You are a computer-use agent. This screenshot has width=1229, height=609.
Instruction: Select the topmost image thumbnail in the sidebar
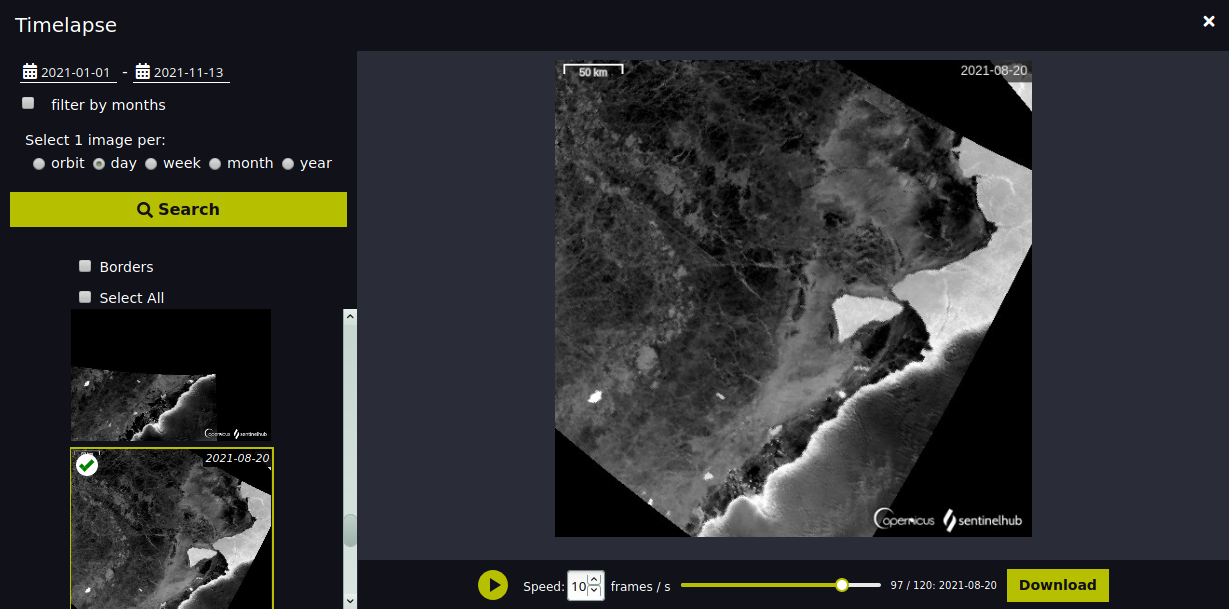pos(170,376)
